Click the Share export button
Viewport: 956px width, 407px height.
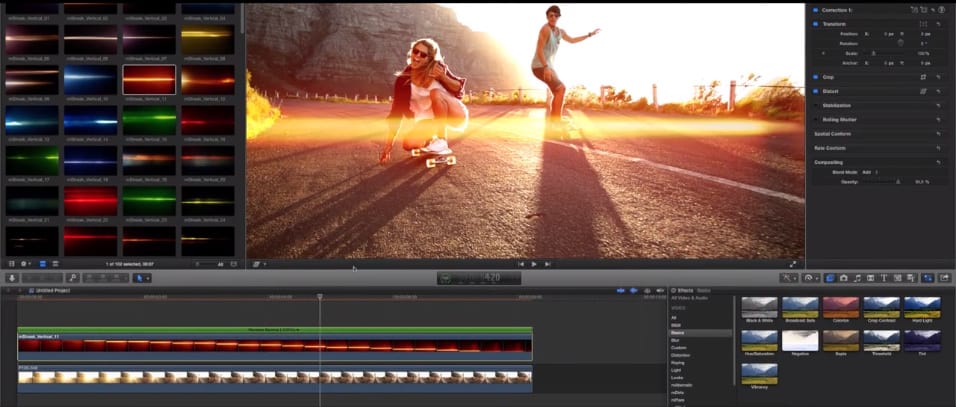tap(944, 278)
